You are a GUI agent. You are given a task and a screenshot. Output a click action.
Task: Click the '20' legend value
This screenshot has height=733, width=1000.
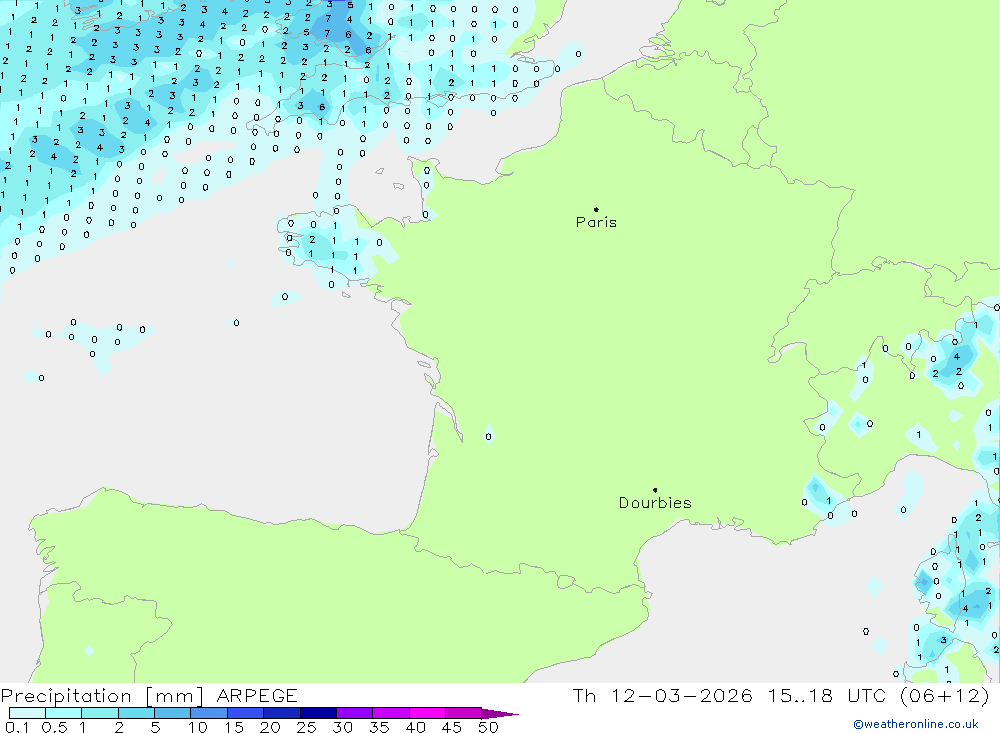pos(270,727)
